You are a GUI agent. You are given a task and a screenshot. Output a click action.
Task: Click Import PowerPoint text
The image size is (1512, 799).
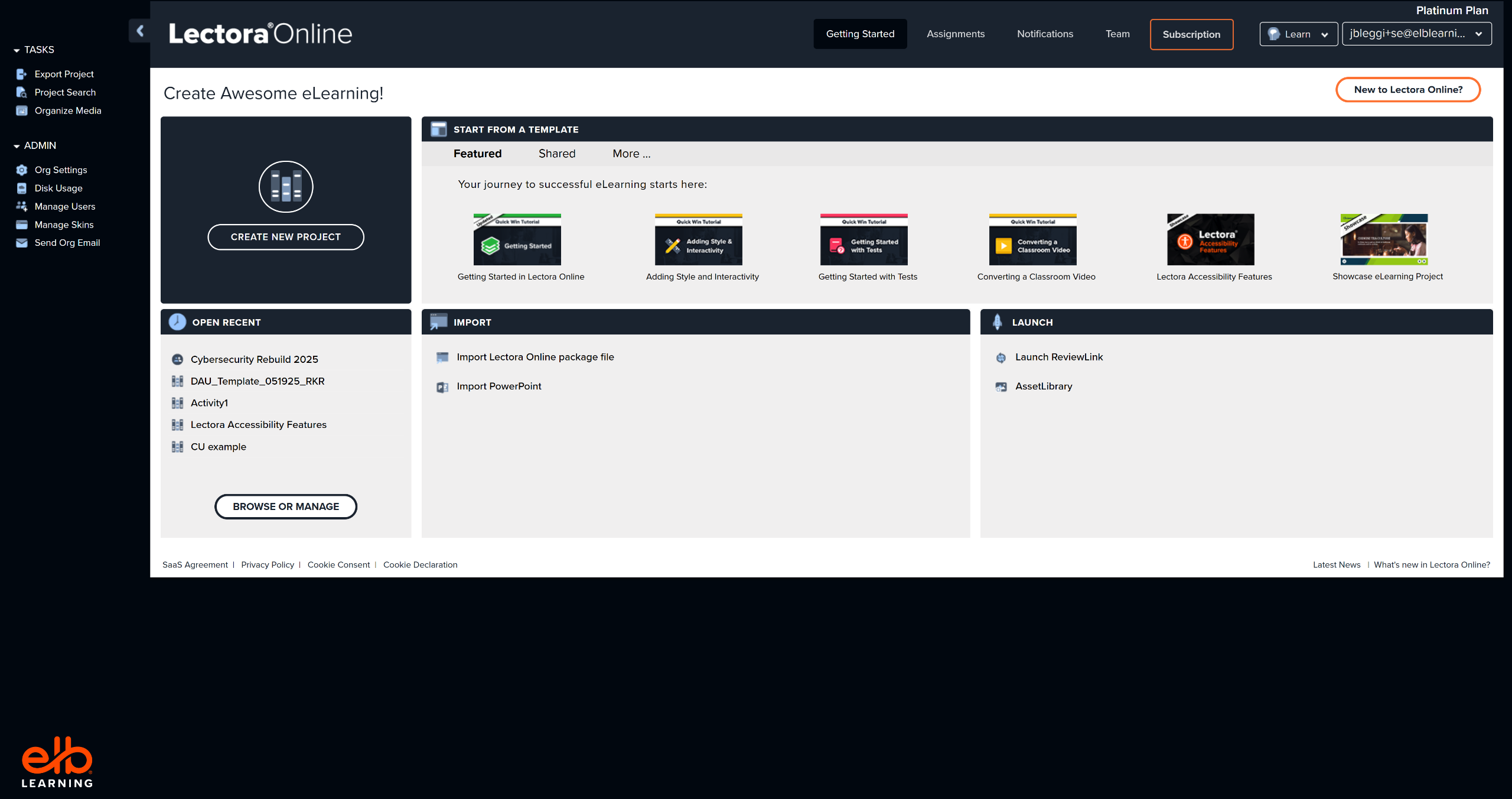tap(498, 386)
